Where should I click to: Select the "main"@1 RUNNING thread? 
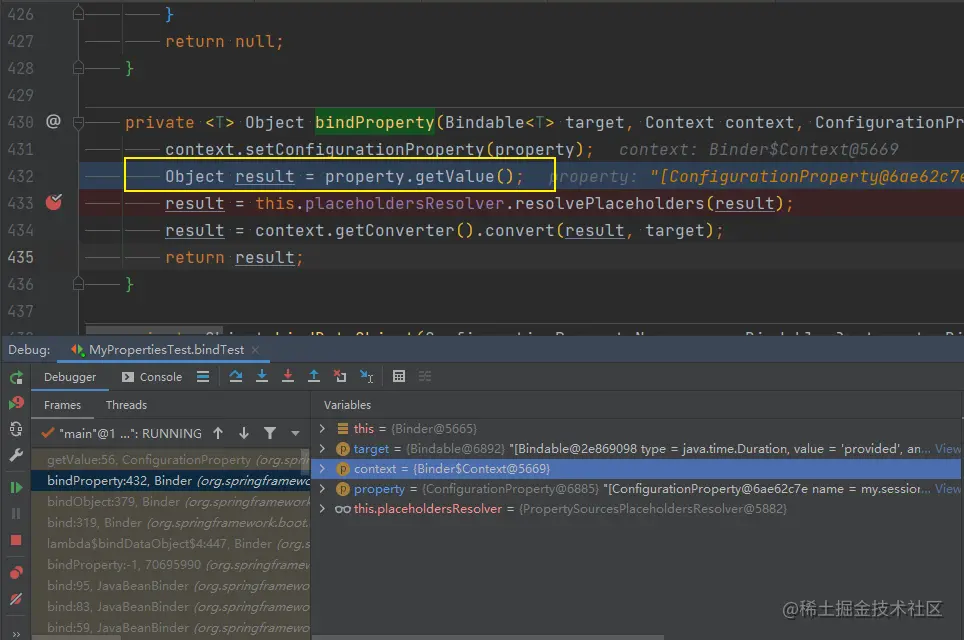point(121,433)
